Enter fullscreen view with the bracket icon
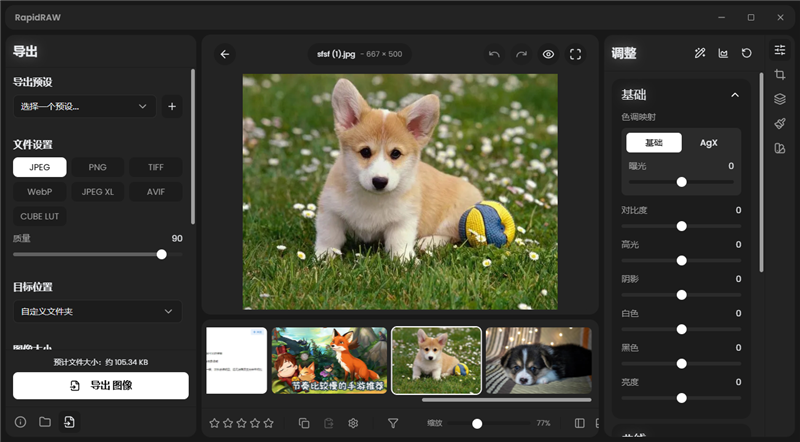Image resolution: width=800 pixels, height=442 pixels. 576,54
